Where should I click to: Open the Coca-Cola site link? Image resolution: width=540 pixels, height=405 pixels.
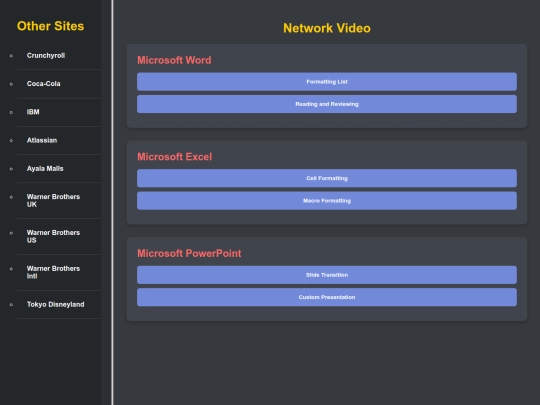pyautogui.click(x=43, y=84)
